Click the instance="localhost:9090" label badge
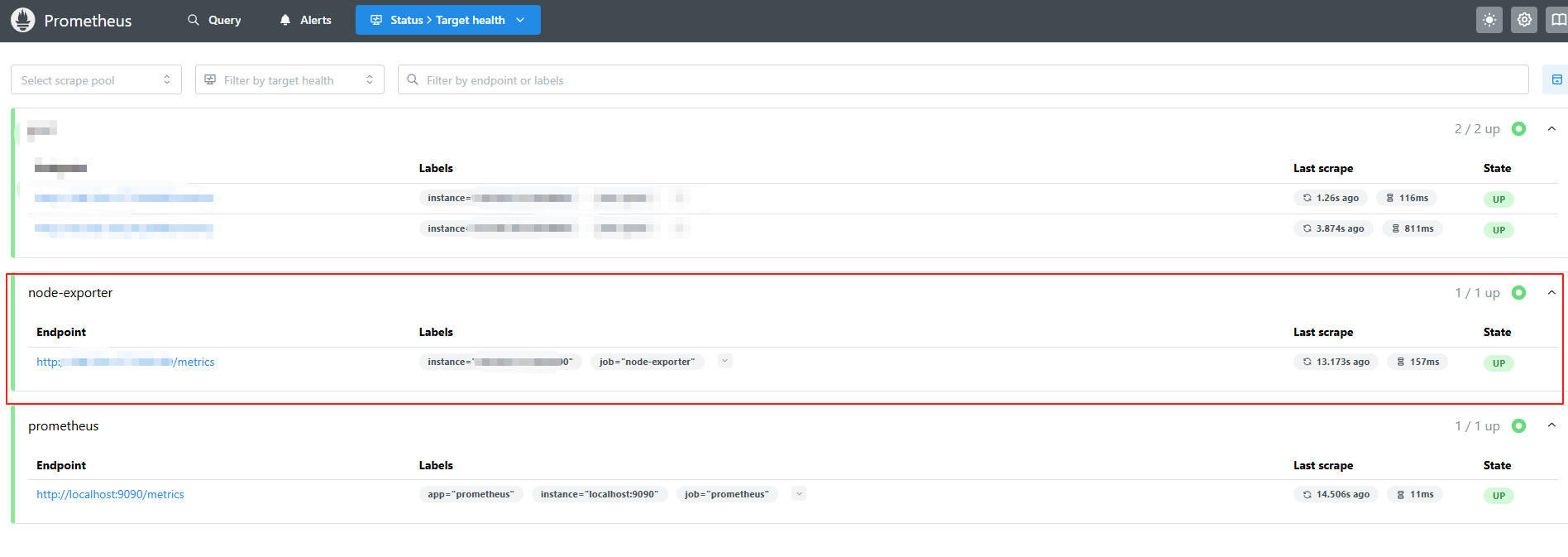This screenshot has width=1568, height=557. (600, 494)
